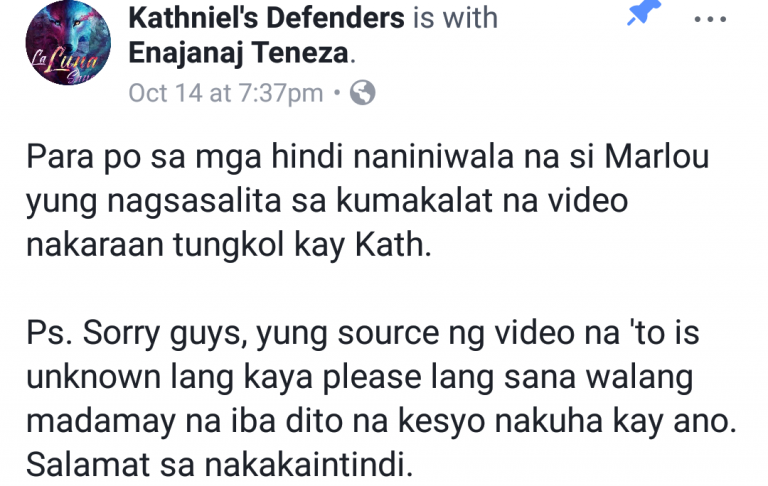Click the "Salamat sa nakakaintindi." closing line

pos(219,465)
